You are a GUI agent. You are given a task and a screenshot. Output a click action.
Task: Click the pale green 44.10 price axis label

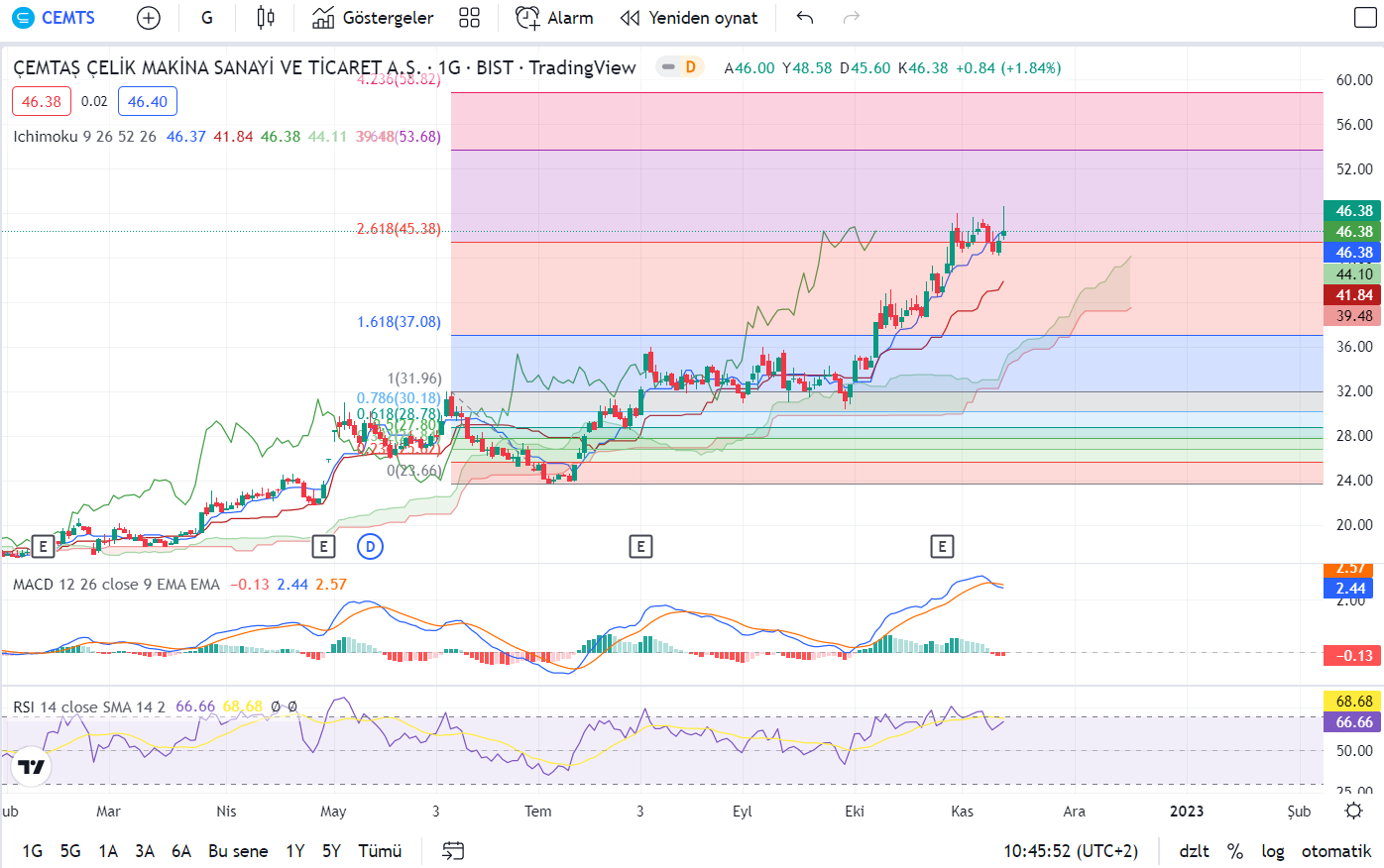pos(1352,274)
